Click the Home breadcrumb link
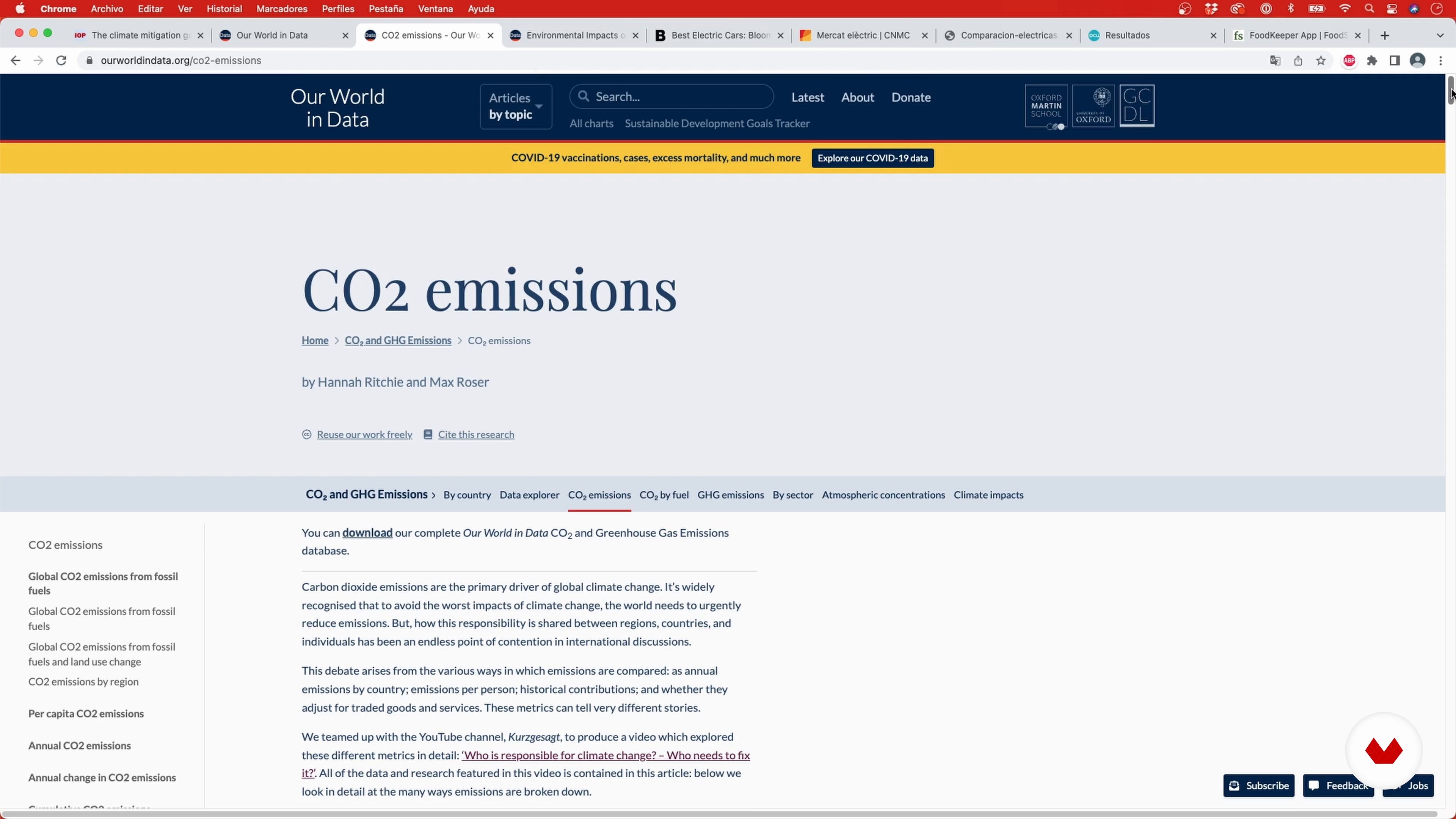1456x819 pixels. tap(315, 341)
